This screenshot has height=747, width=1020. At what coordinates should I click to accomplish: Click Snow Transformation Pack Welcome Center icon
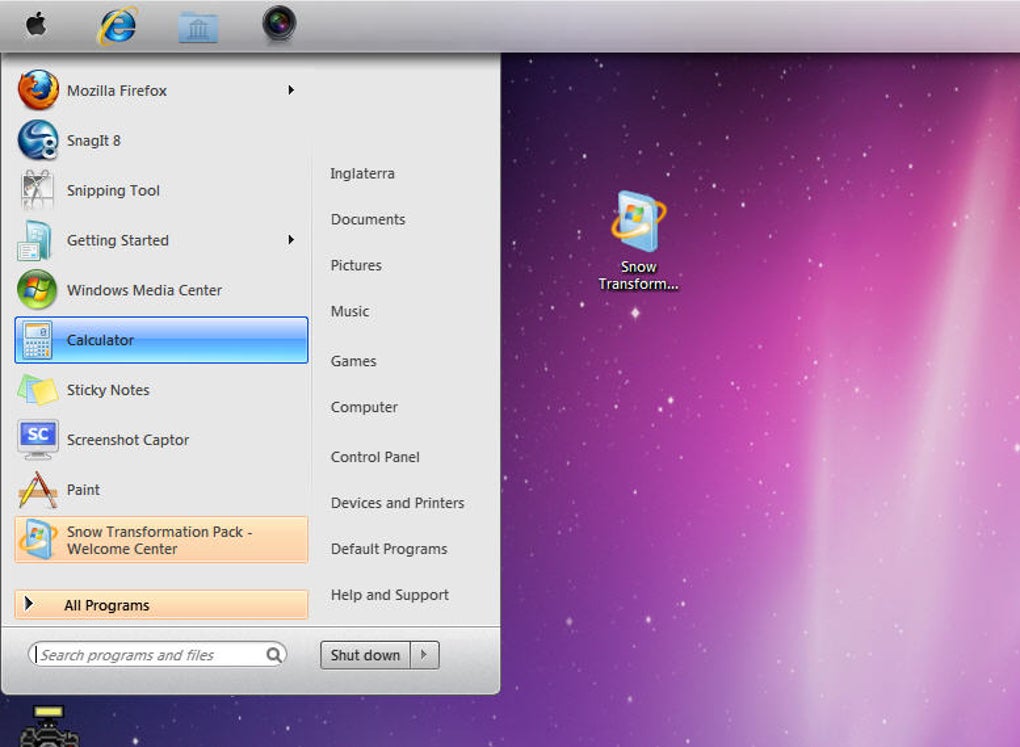click(37, 539)
